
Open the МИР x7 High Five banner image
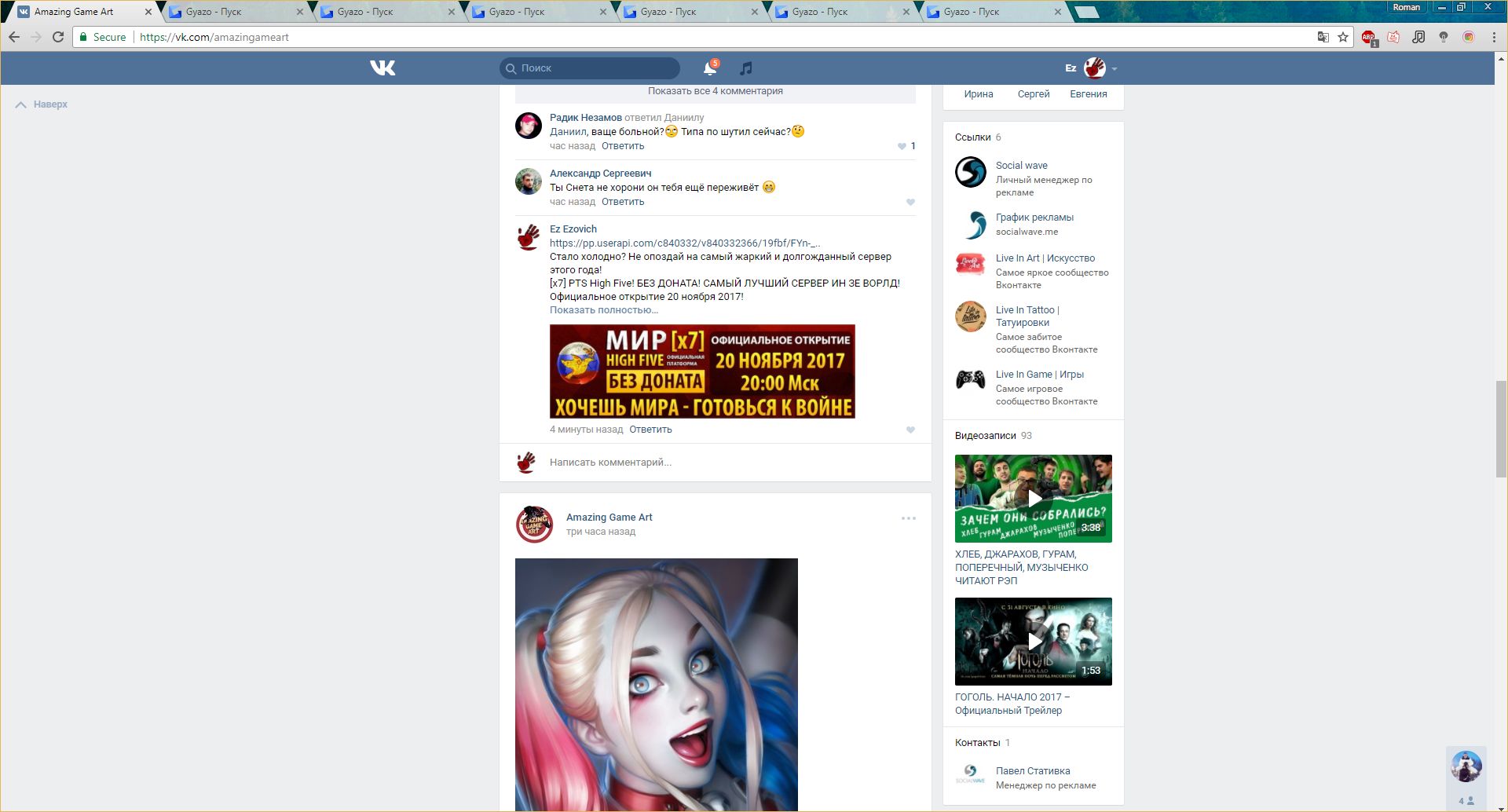pos(702,371)
